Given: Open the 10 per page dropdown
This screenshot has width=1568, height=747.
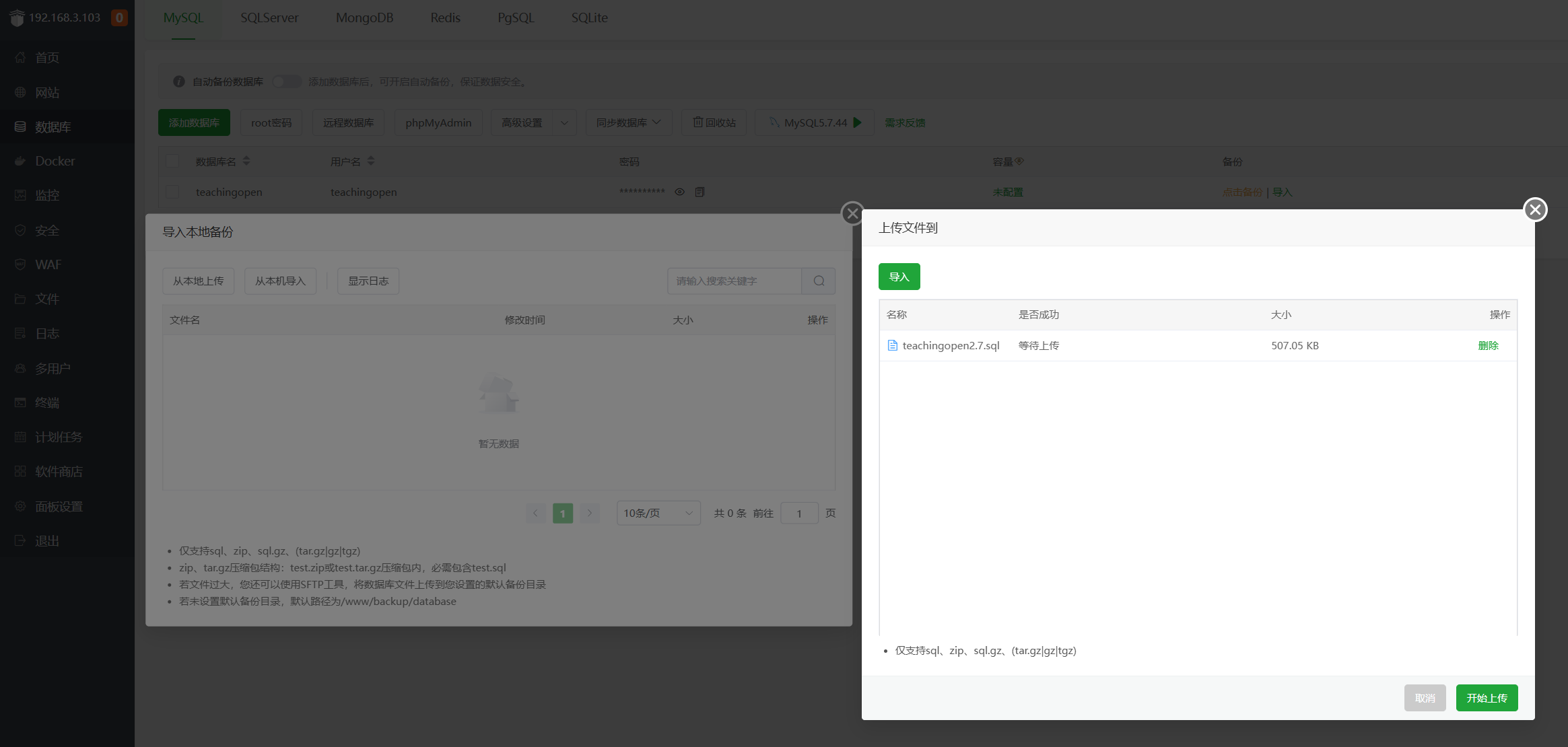Looking at the screenshot, I should [x=658, y=513].
